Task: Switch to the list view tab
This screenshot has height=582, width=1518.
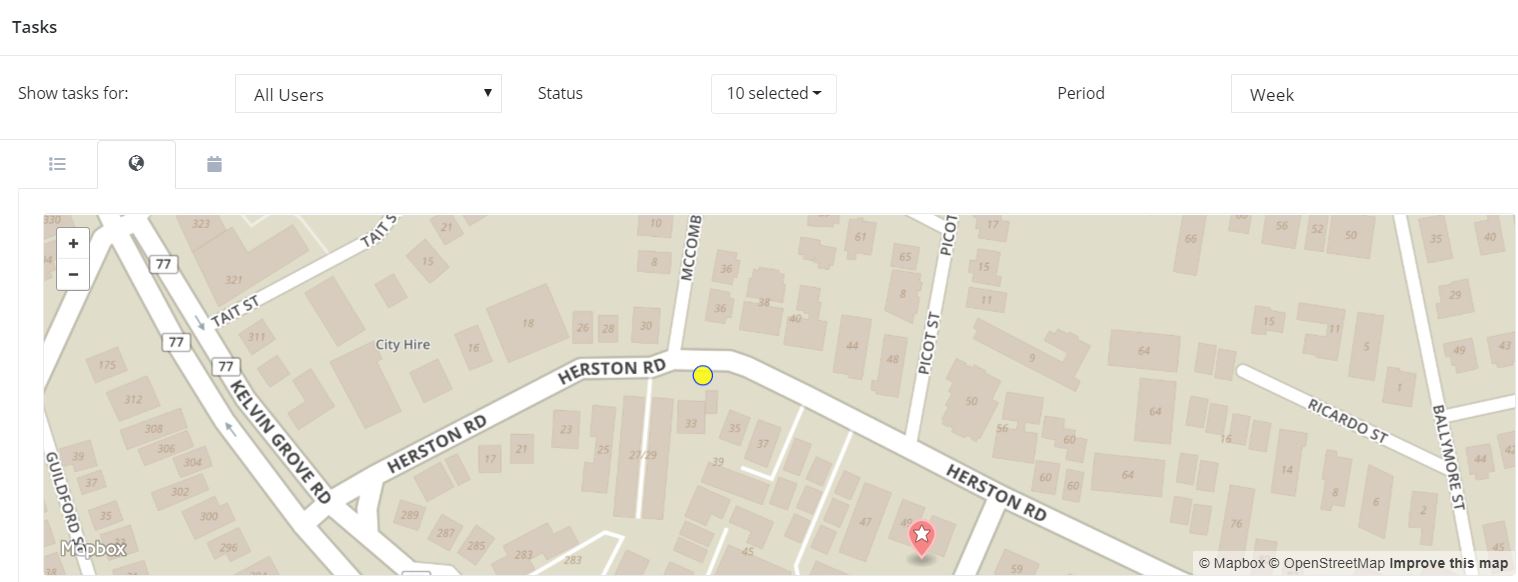Action: coord(57,164)
